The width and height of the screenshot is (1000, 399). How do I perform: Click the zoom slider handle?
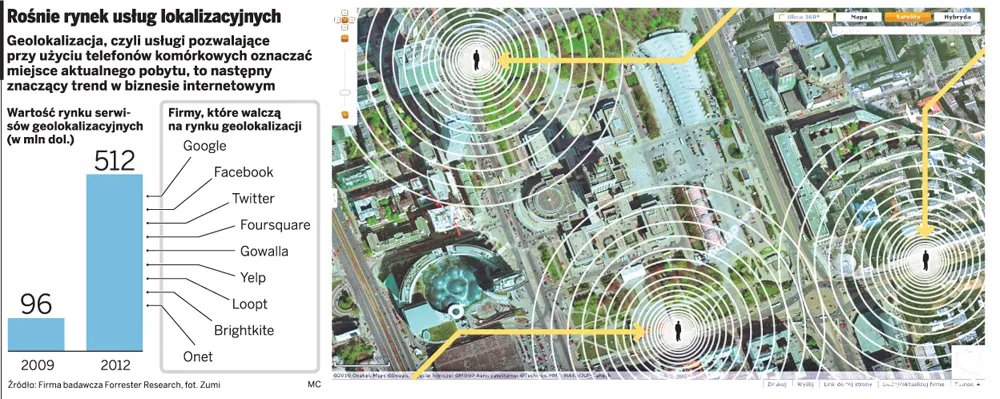345,92
